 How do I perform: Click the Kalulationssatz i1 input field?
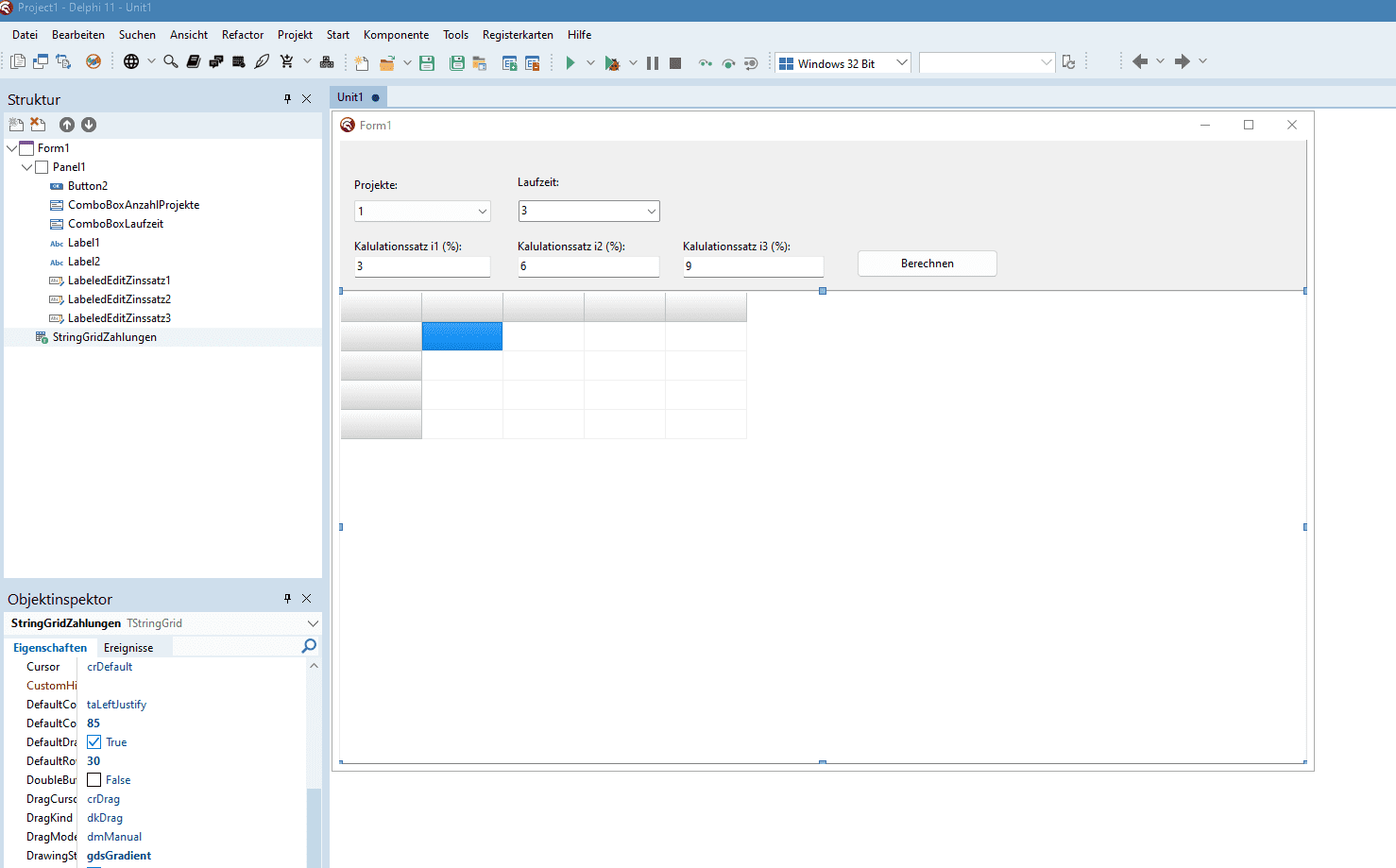(x=422, y=266)
